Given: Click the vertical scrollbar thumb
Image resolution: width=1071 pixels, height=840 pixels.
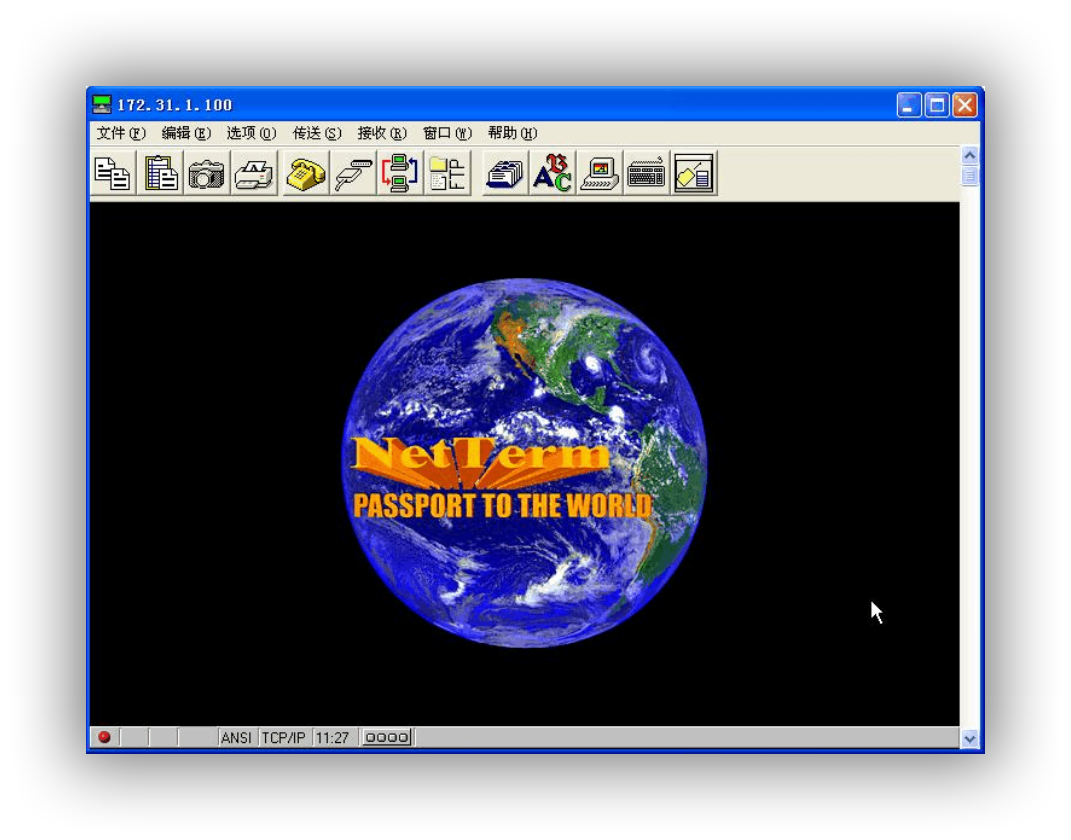Looking at the screenshot, I should tap(969, 176).
